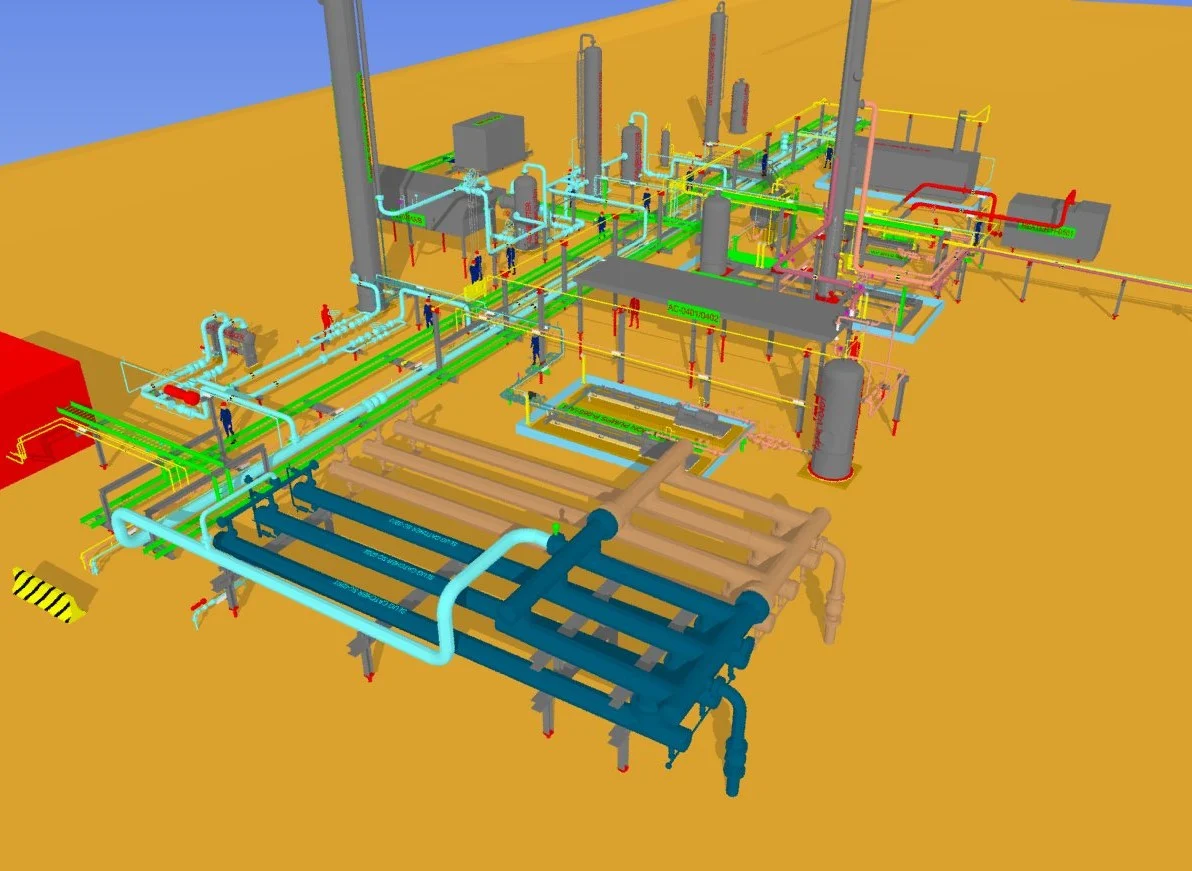Screen dimensions: 1192x871
Task: Select the small green valve atop teal header
Action: (x=556, y=527)
